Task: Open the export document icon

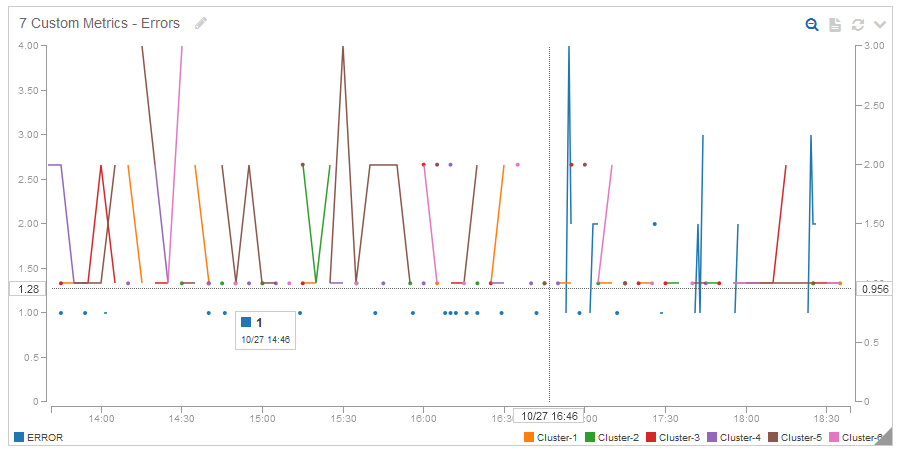Action: pyautogui.click(x=835, y=25)
